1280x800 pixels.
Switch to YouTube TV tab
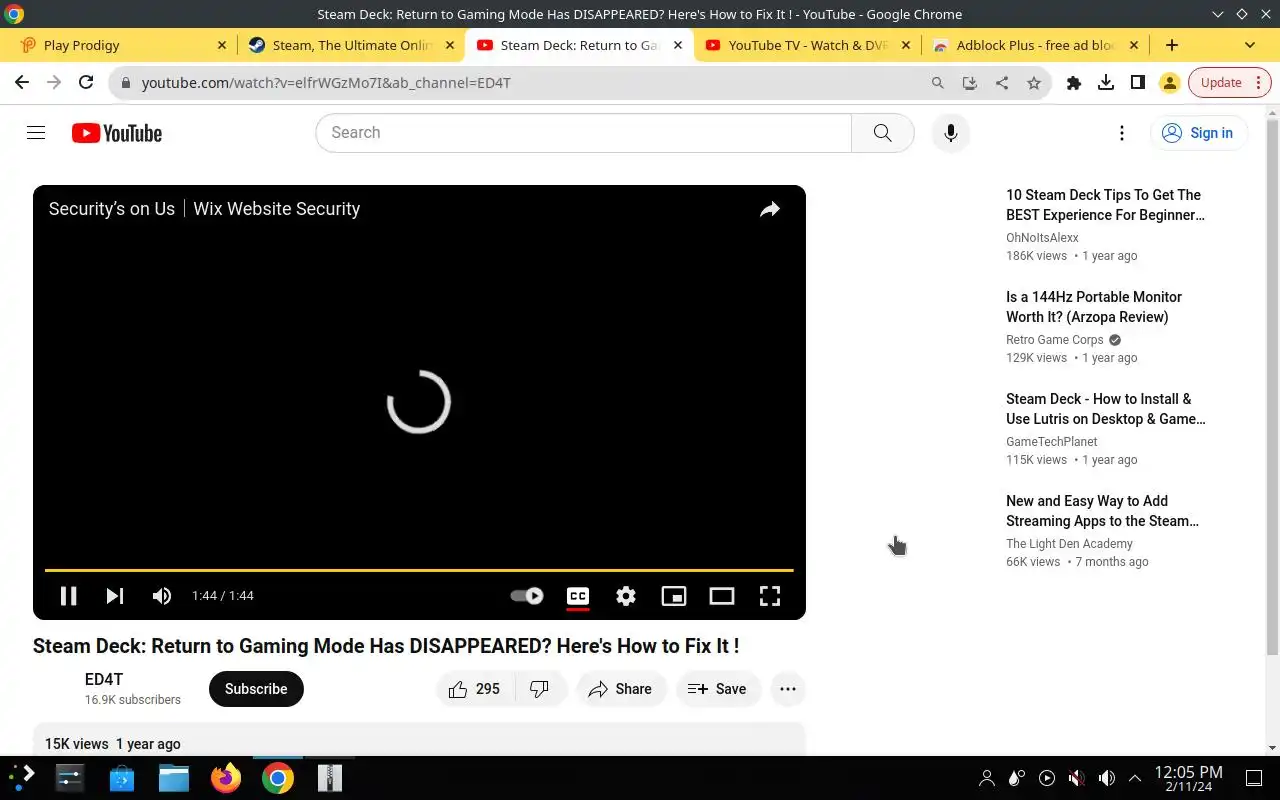[808, 45]
